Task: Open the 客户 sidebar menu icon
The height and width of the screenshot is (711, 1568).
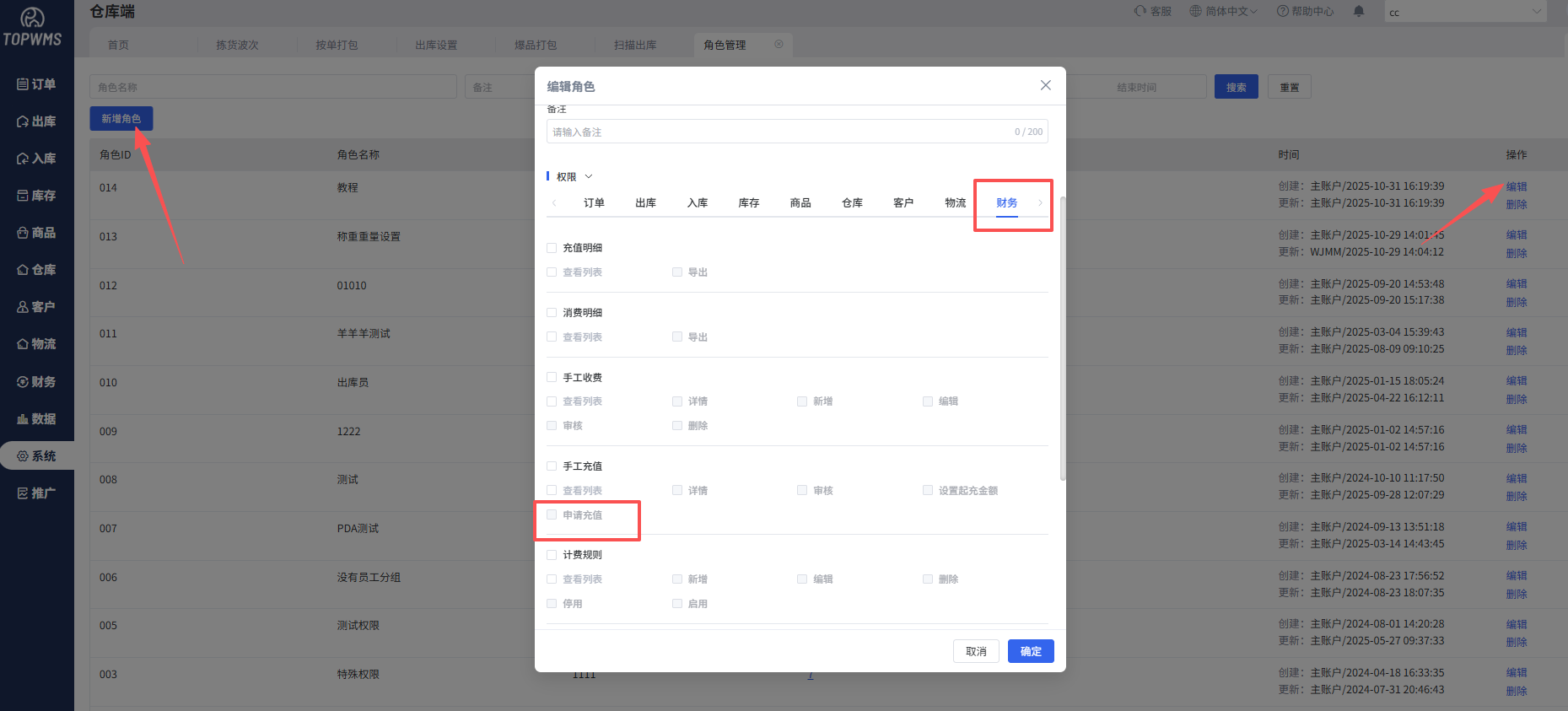Action: pyautogui.click(x=23, y=307)
